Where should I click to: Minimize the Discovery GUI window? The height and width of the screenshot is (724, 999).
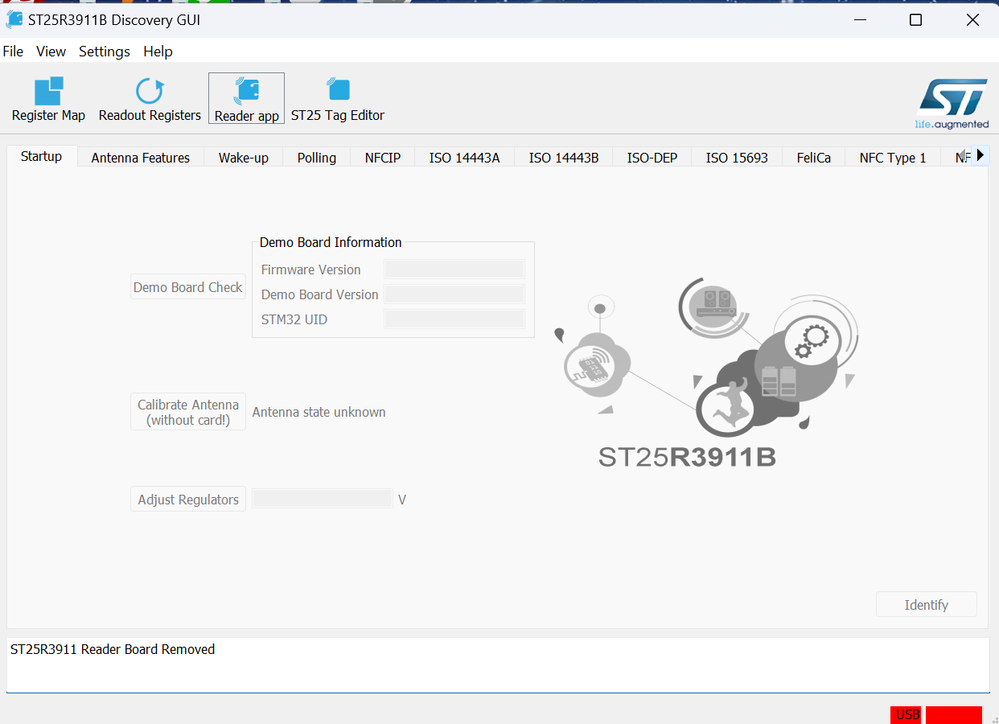coord(860,20)
